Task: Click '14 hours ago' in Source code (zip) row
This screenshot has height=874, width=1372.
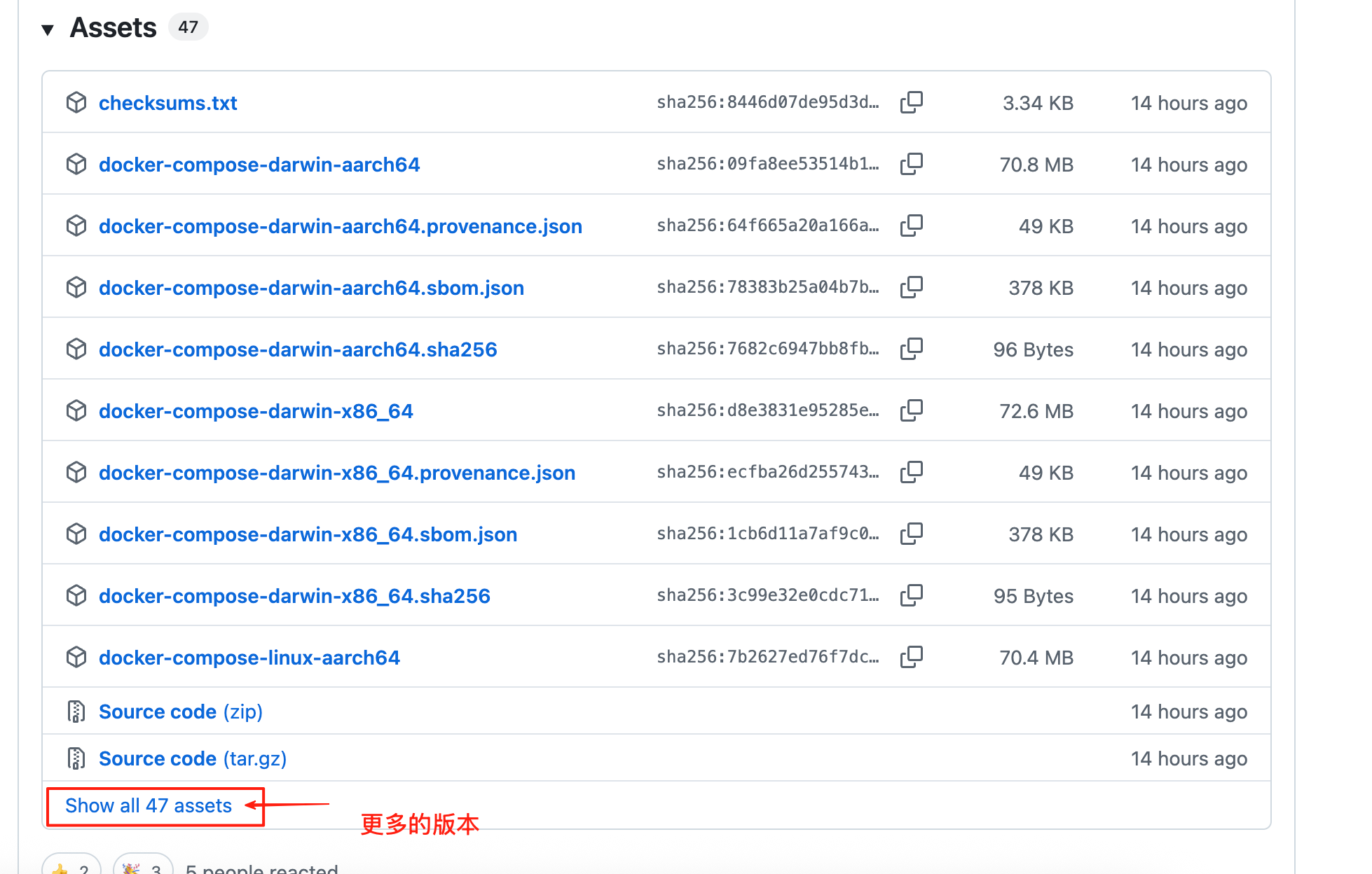Action: tap(1189, 712)
